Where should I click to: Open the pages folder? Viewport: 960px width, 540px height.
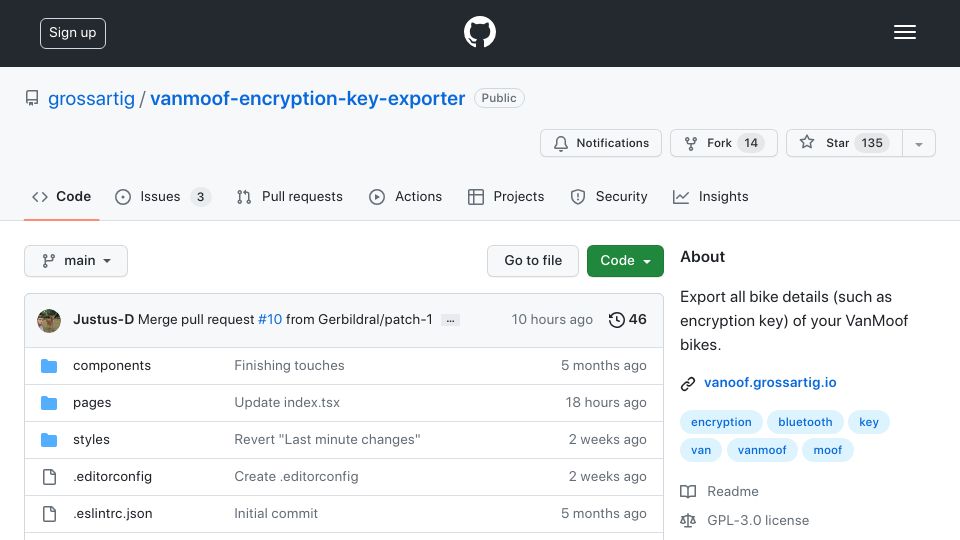click(92, 403)
